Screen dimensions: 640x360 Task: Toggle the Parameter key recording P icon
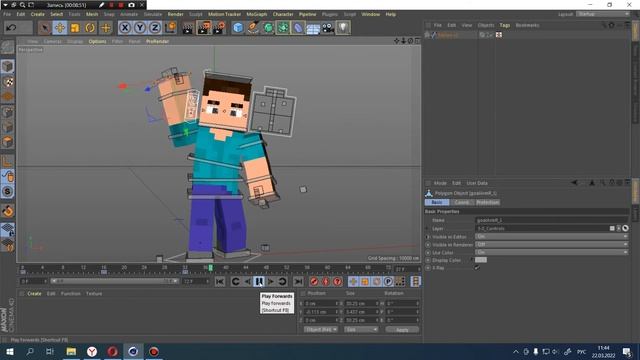point(388,282)
